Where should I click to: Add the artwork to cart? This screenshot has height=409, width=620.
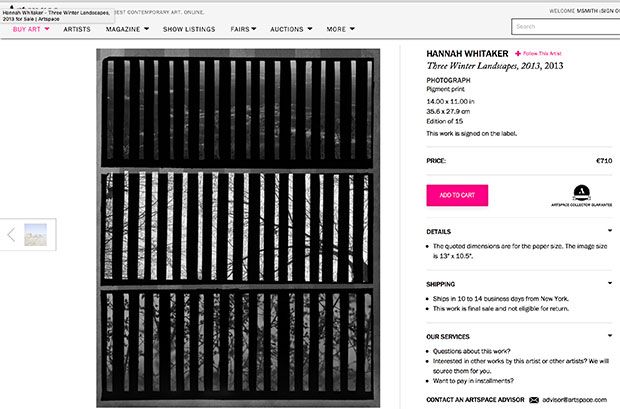(x=457, y=195)
